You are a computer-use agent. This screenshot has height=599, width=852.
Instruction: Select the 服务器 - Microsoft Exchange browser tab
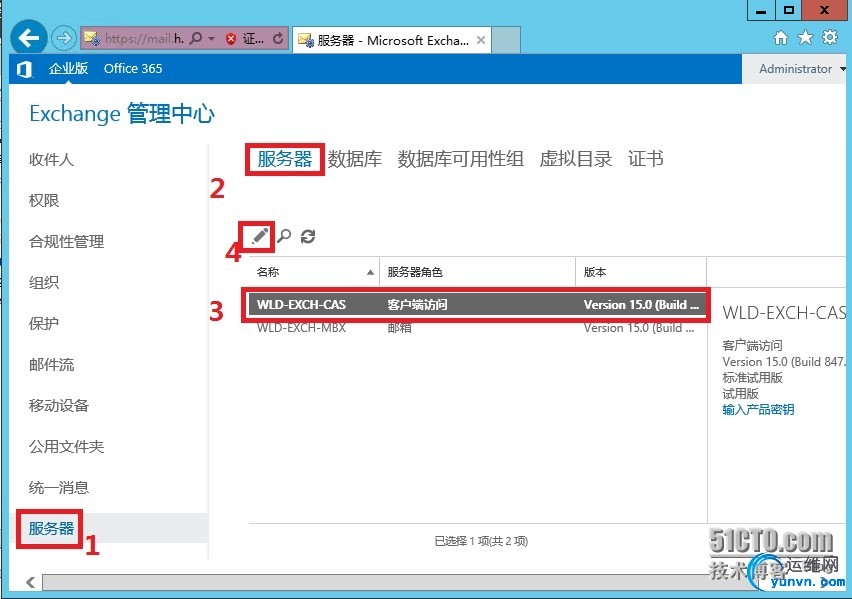[x=392, y=40]
